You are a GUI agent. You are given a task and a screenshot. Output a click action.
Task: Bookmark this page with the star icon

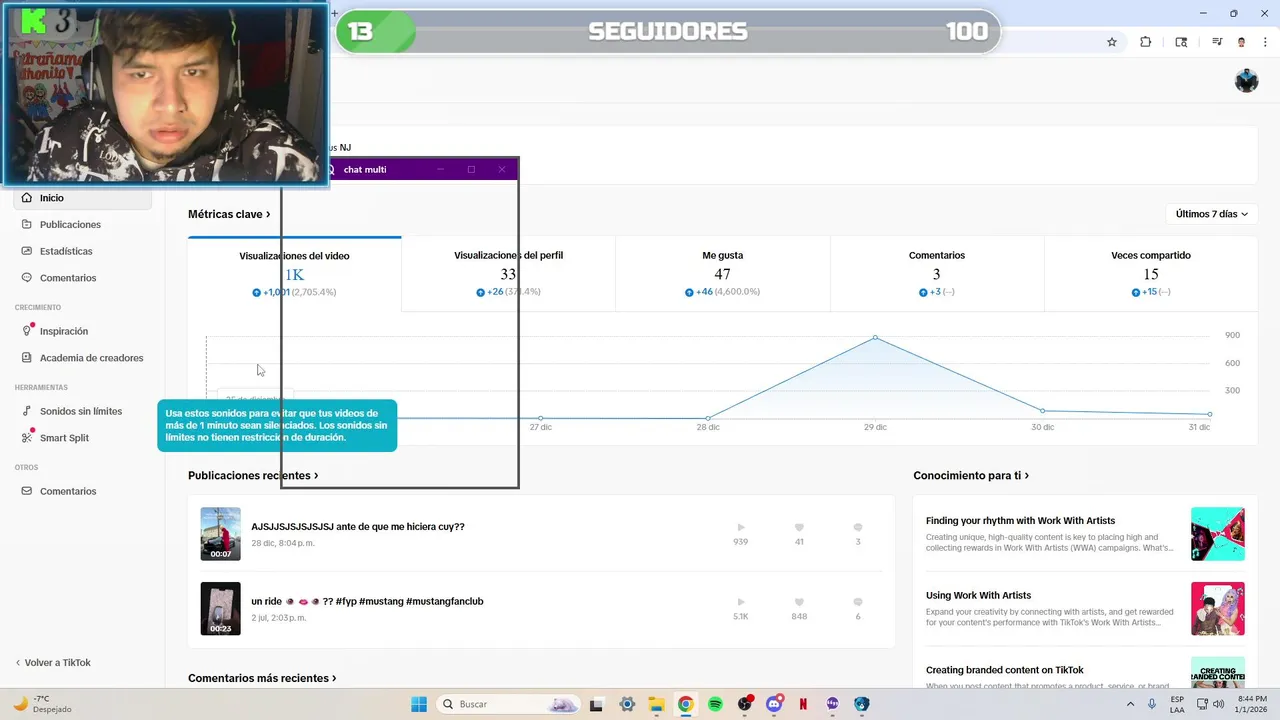pyautogui.click(x=1111, y=42)
